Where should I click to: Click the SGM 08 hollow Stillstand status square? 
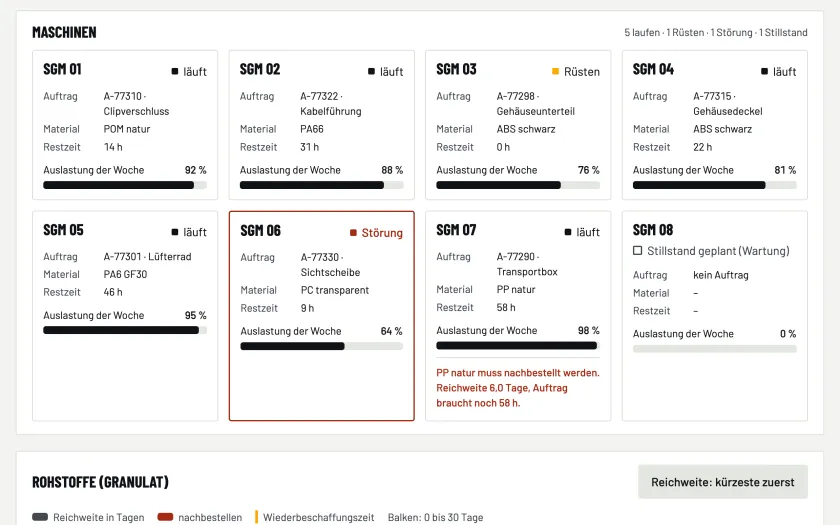point(638,251)
